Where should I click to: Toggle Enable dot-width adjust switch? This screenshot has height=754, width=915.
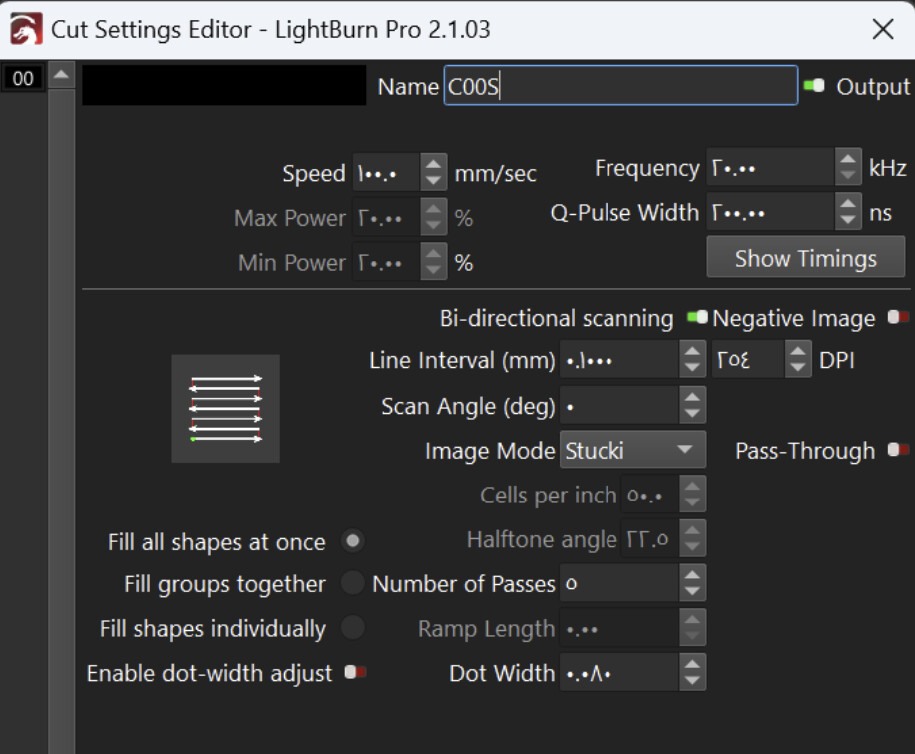click(x=355, y=672)
